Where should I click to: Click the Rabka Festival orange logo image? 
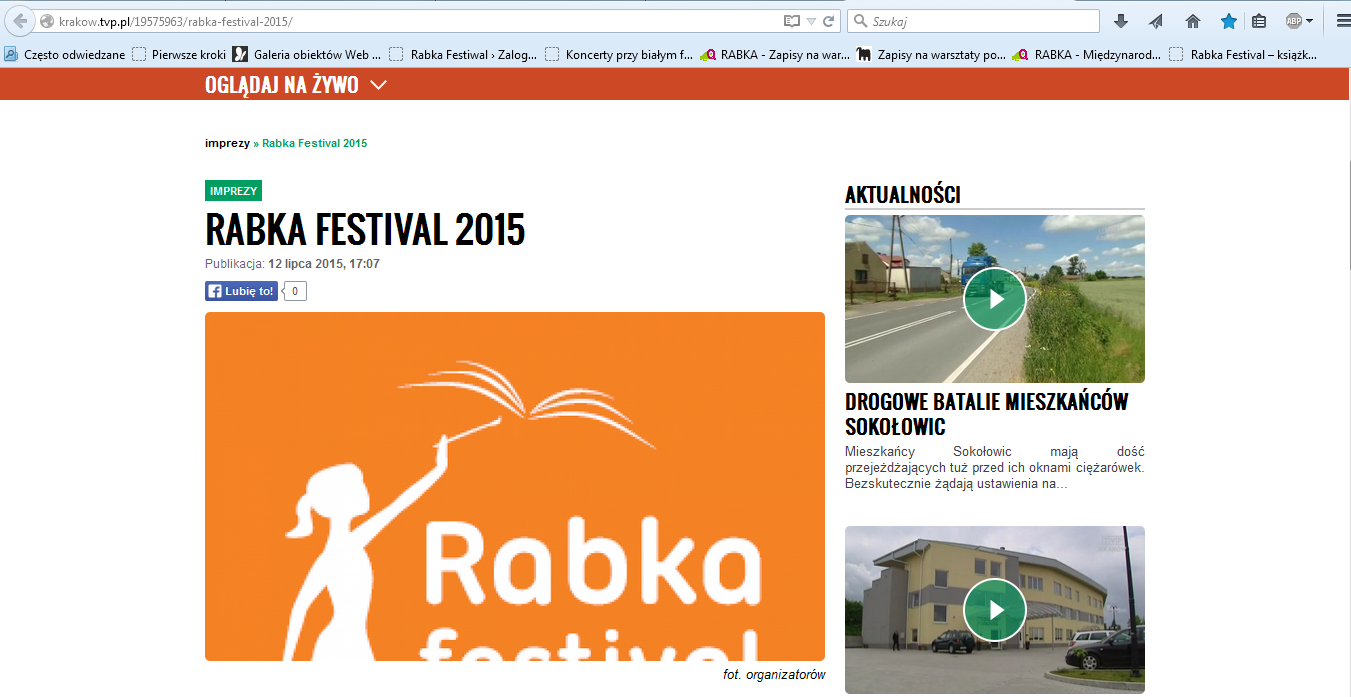click(x=515, y=486)
